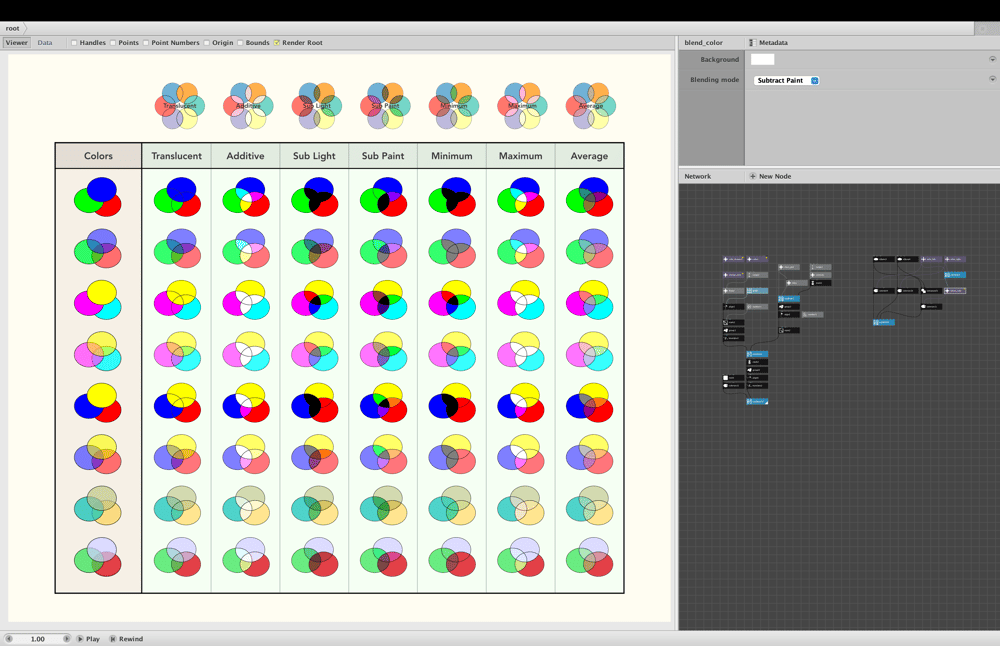Enable the Point Numbers checkbox
This screenshot has height=646, width=1000.
coord(146,43)
